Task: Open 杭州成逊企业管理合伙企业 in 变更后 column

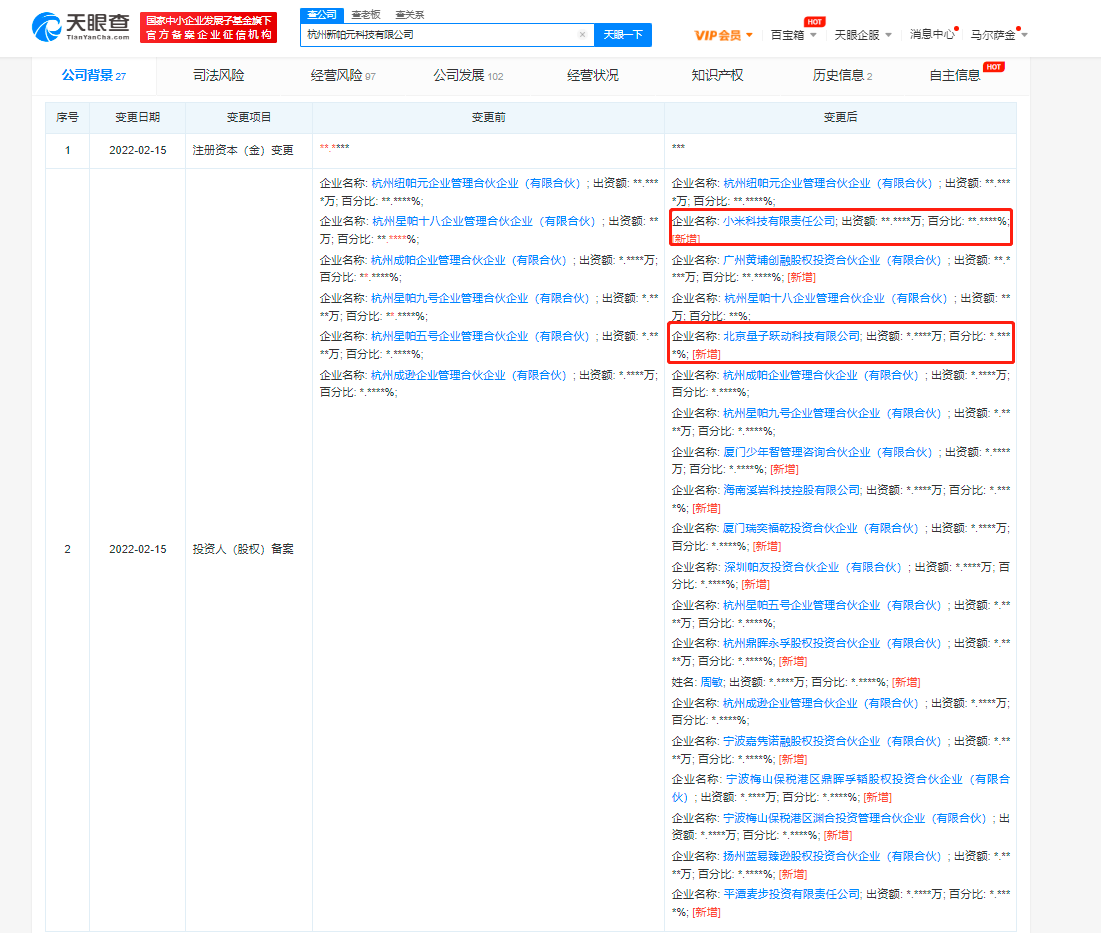Action: pos(821,703)
